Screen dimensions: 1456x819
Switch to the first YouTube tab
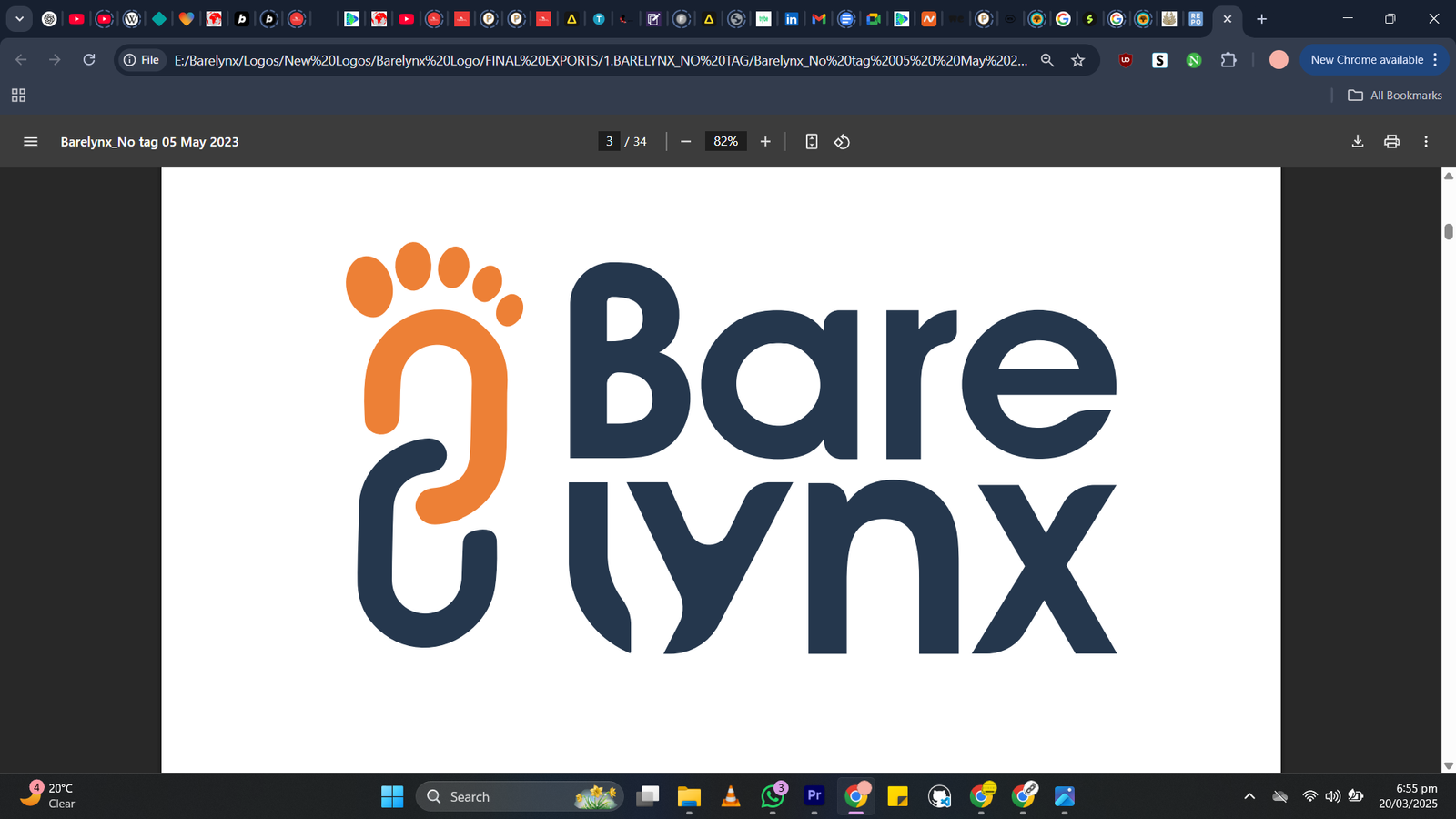point(76,18)
